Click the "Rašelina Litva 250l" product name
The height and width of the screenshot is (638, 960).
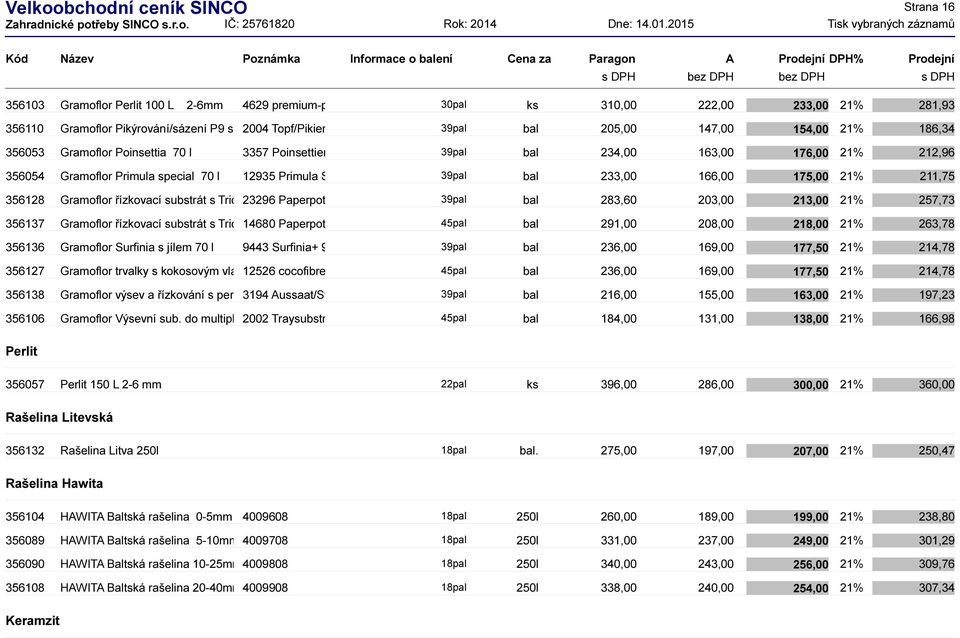pyautogui.click(x=110, y=451)
